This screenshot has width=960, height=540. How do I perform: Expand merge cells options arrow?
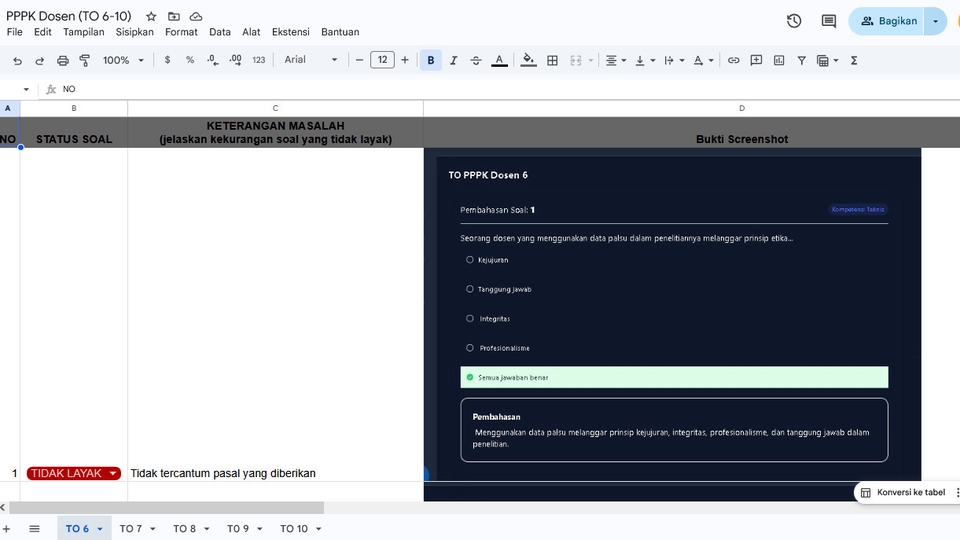tap(590, 60)
